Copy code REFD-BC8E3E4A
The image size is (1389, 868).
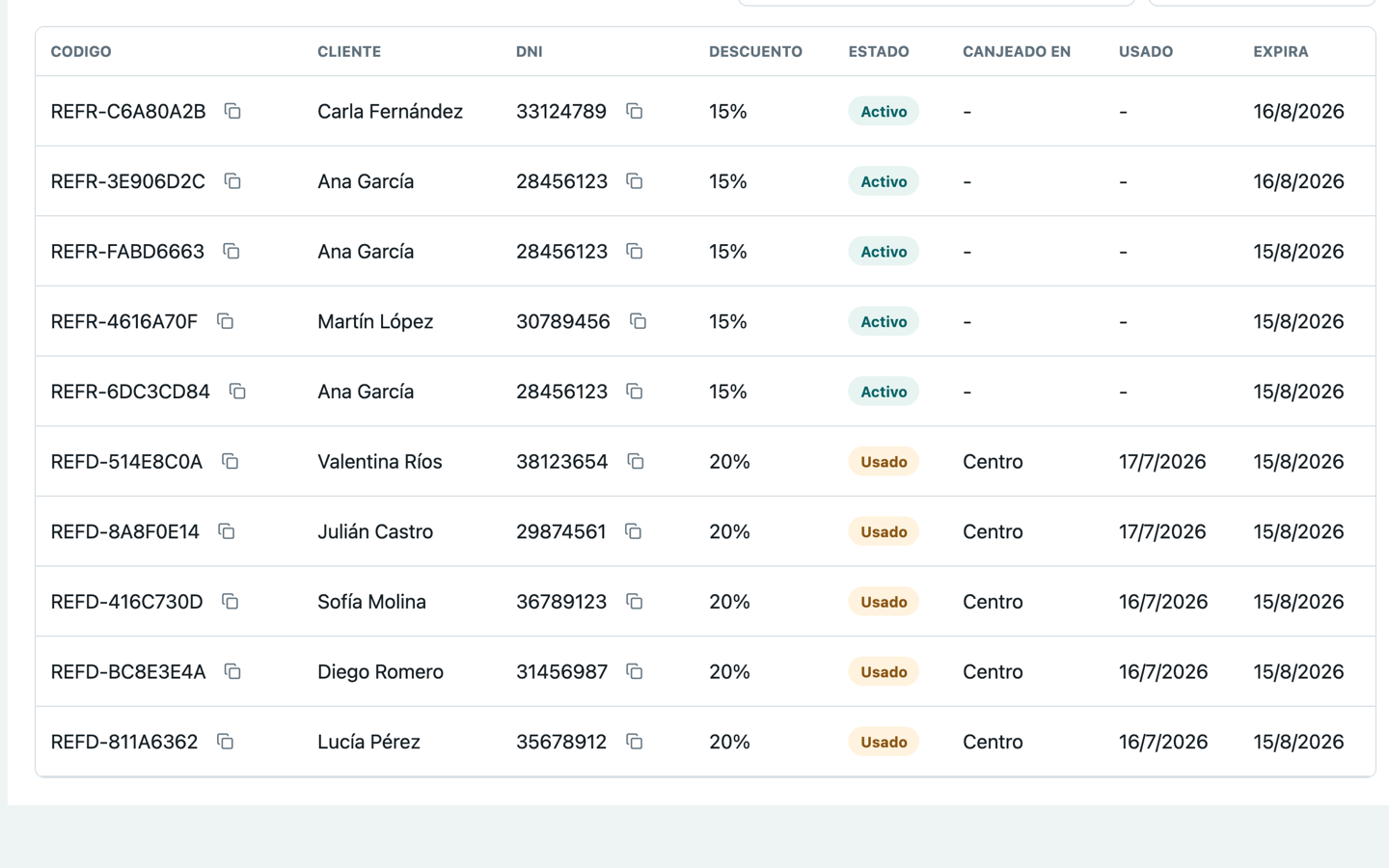[232, 672]
